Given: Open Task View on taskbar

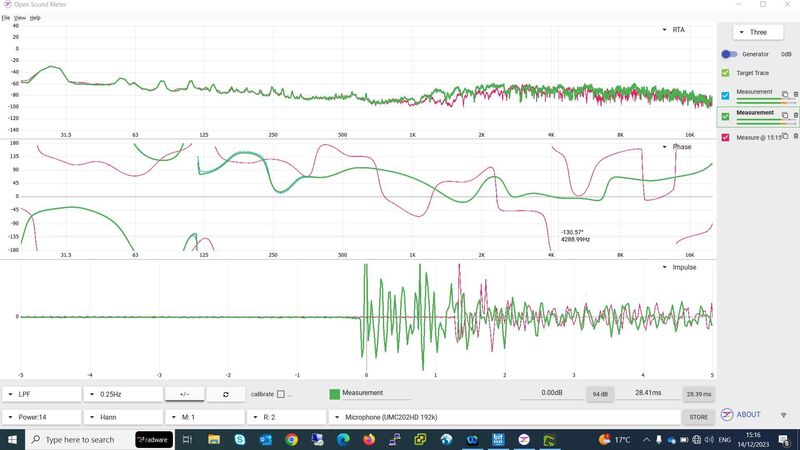Looking at the screenshot, I should pos(187,439).
